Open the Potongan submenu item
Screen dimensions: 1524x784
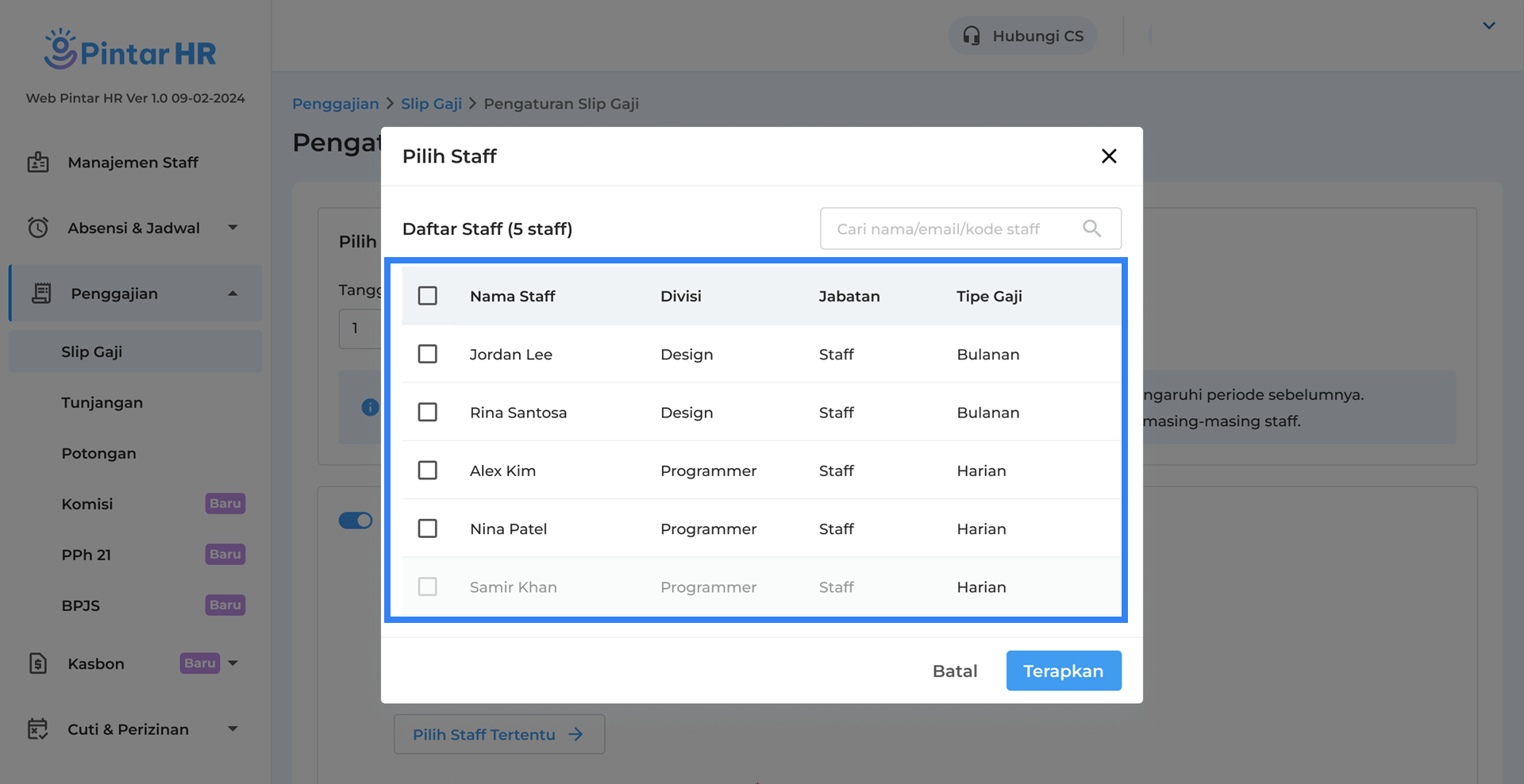click(x=99, y=453)
